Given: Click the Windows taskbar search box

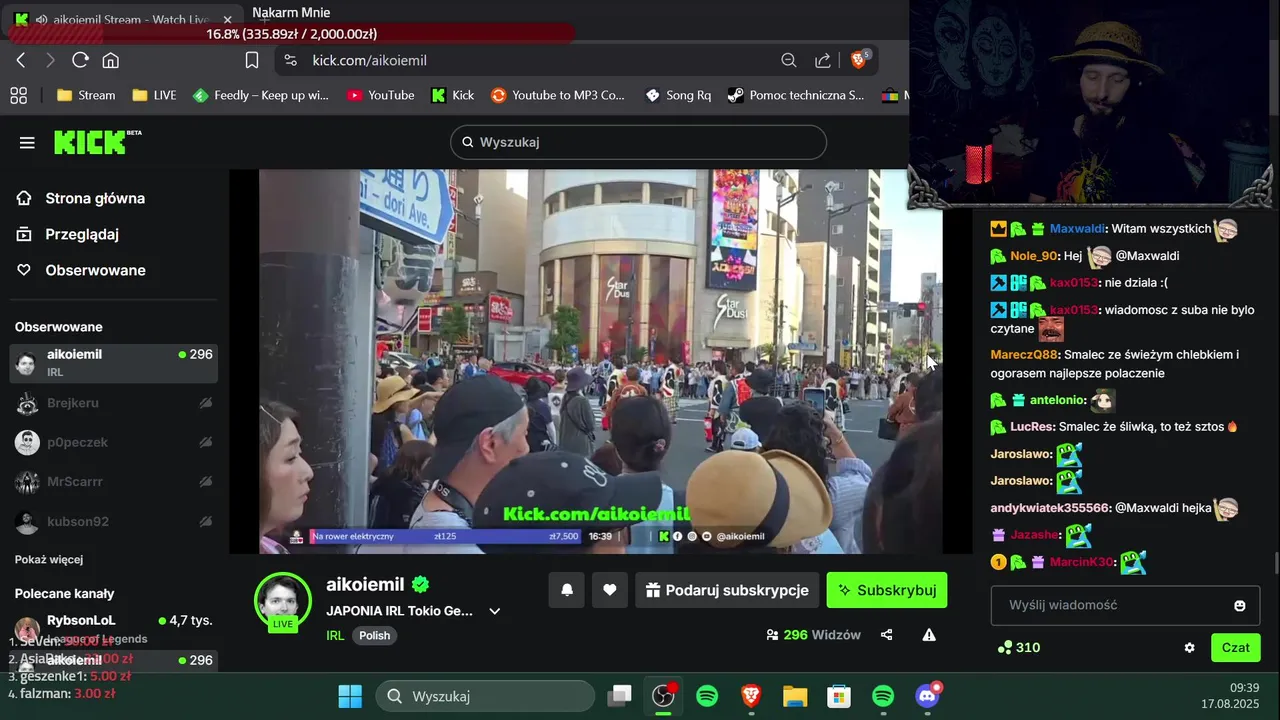Looking at the screenshot, I should (485, 696).
